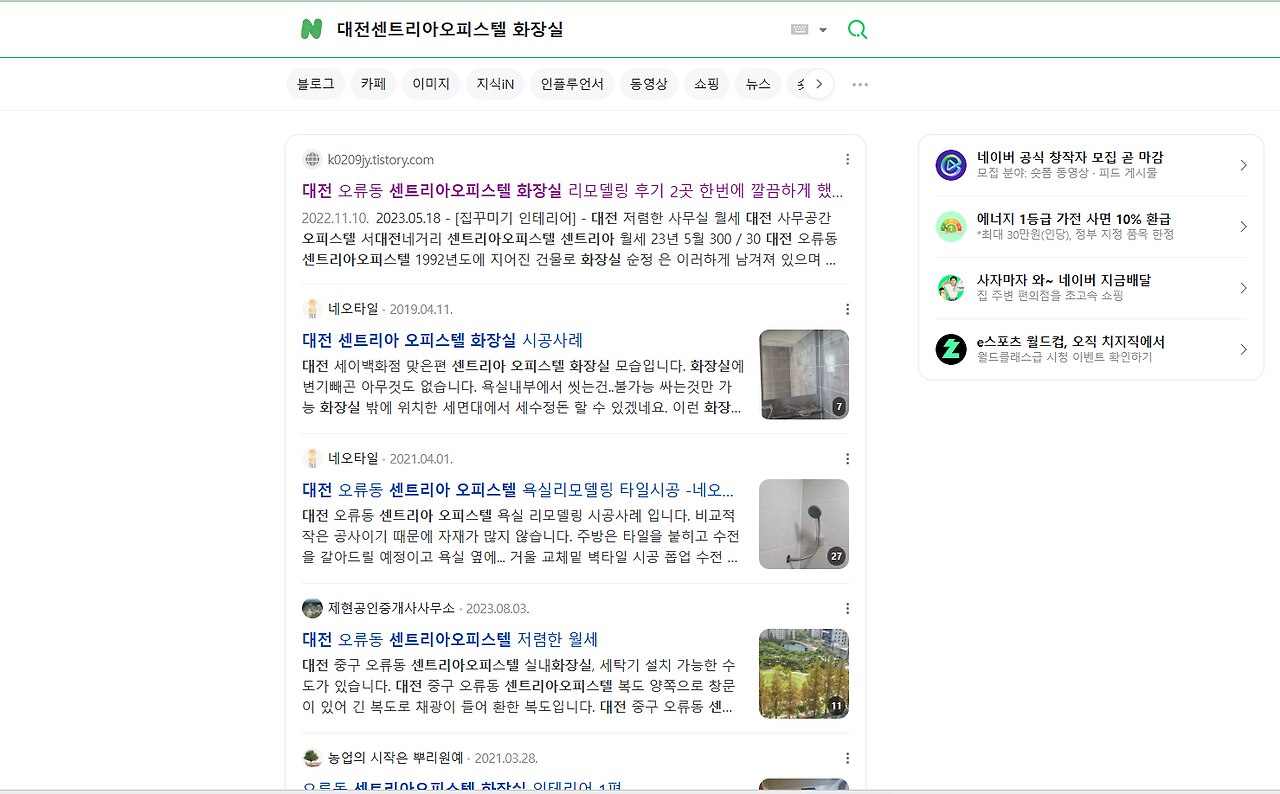Expand the keyboard input dropdown arrow
The image size is (1280, 794).
823,30
